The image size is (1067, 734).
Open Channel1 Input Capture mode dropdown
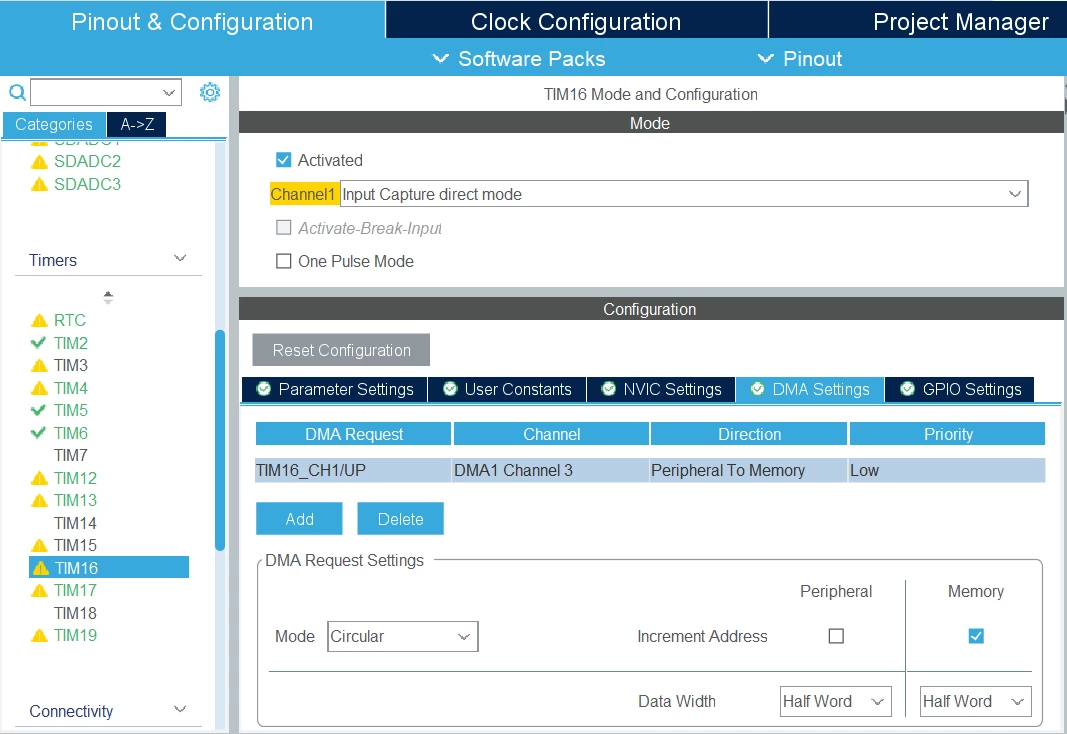tap(684, 194)
